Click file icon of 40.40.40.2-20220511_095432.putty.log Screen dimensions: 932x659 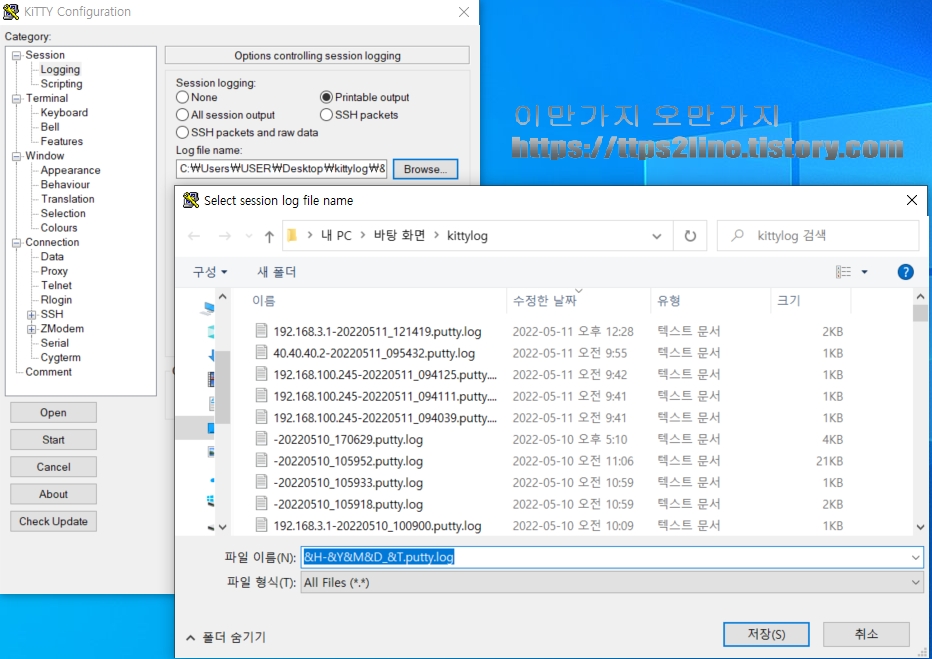261,352
